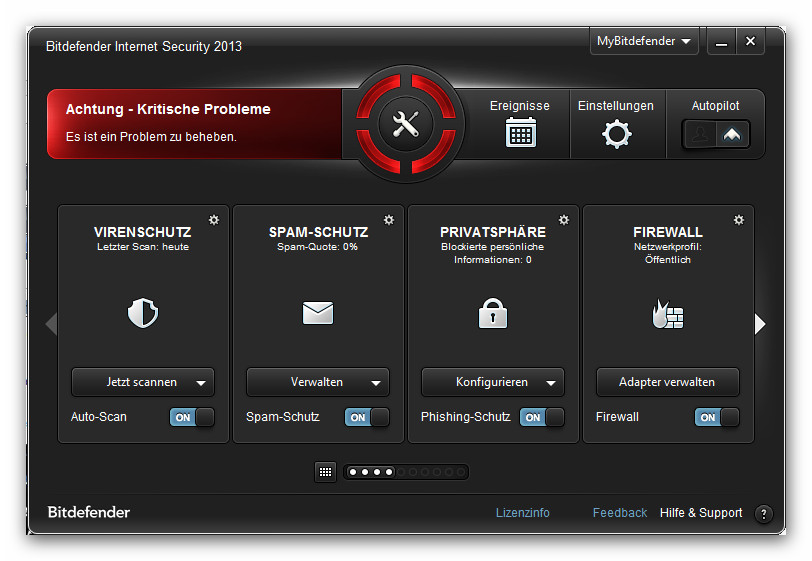
Task: Expand the Jetzt scannen dropdown arrow
Action: click(201, 383)
